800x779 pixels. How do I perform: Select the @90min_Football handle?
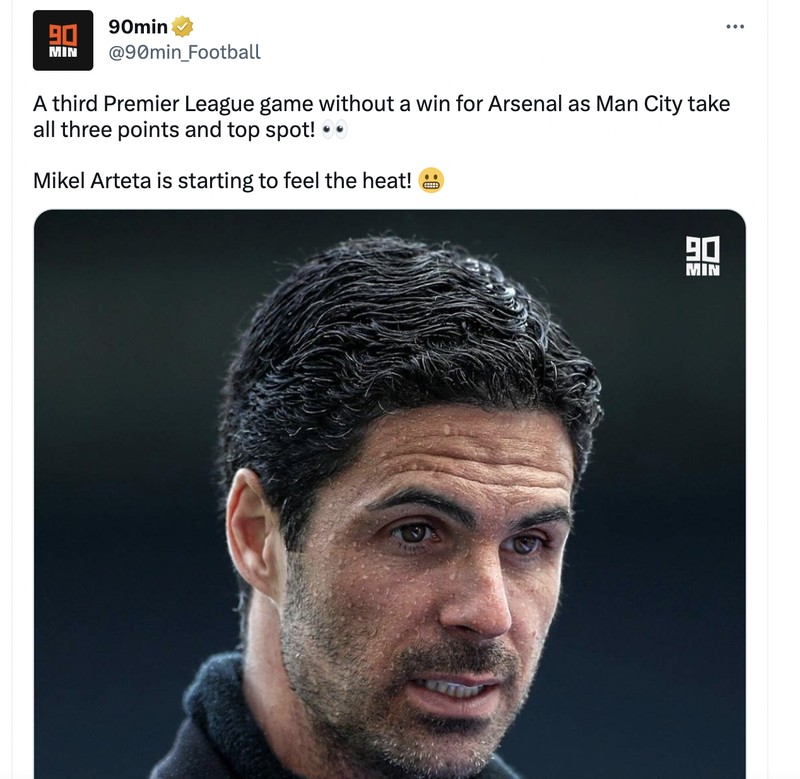click(x=185, y=49)
